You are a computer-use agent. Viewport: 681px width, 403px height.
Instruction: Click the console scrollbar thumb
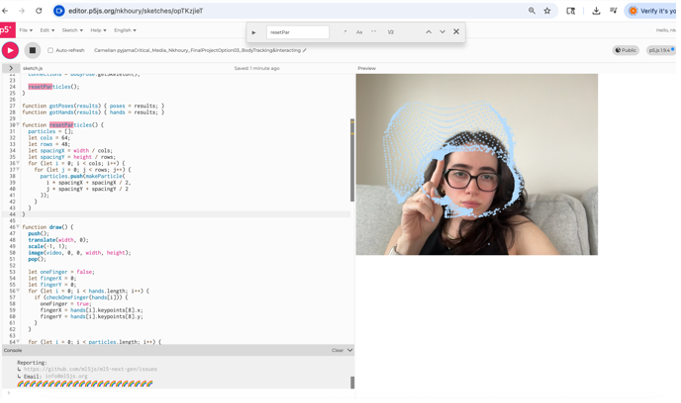click(x=352, y=382)
